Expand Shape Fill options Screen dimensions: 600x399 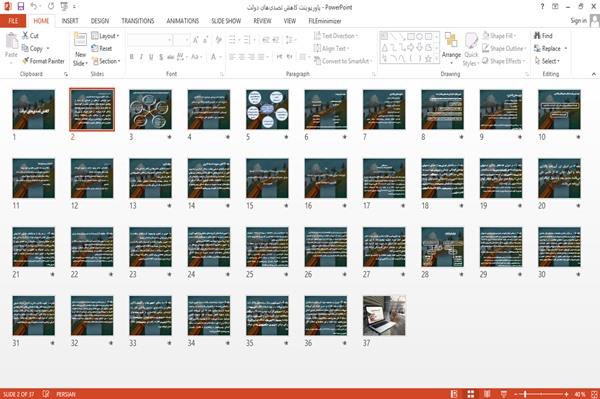(x=499, y=36)
